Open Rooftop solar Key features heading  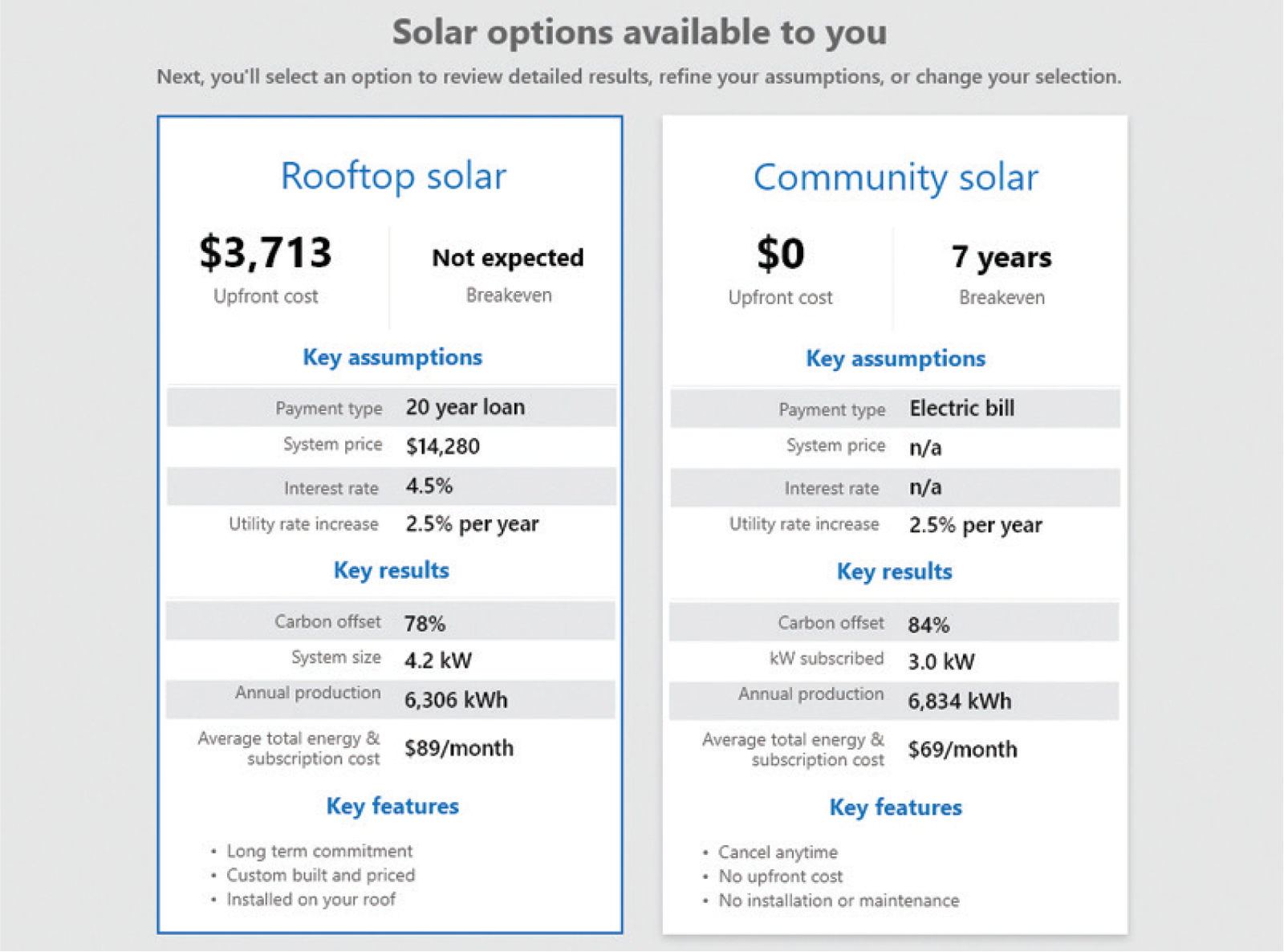click(x=392, y=806)
